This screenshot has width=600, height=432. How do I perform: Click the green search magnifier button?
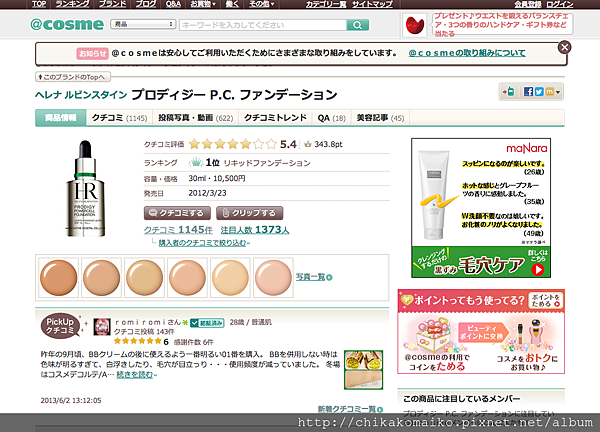point(357,25)
